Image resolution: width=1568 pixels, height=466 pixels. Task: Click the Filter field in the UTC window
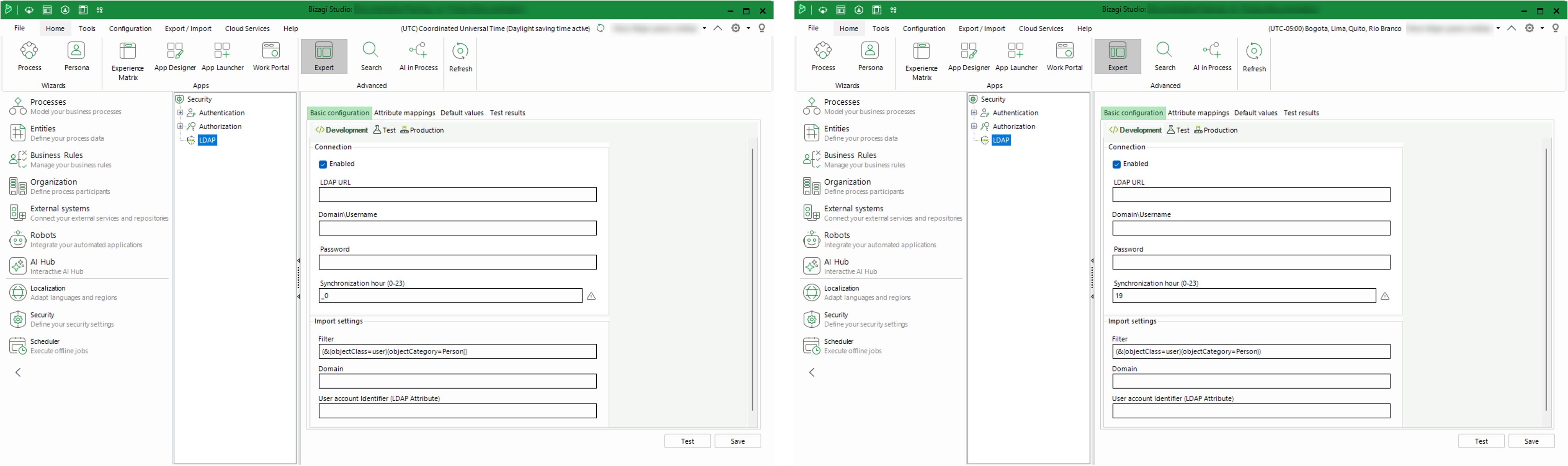tap(458, 352)
